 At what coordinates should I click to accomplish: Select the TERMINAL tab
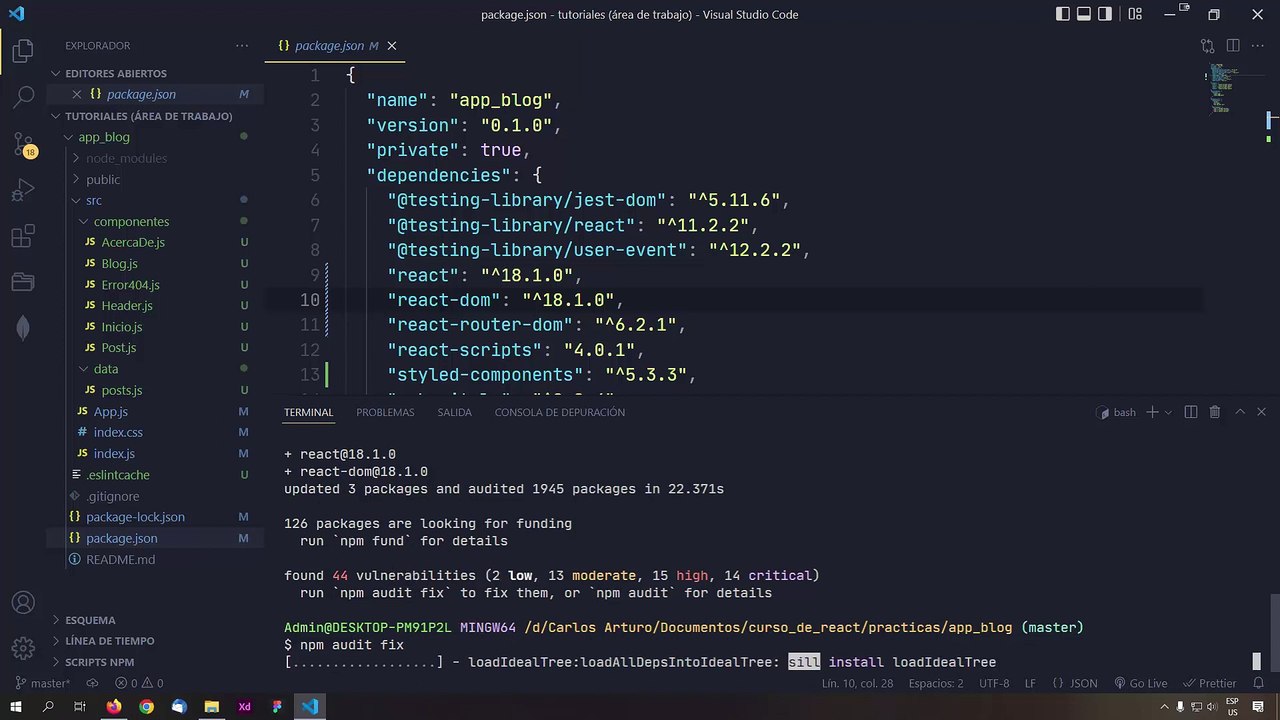308,412
